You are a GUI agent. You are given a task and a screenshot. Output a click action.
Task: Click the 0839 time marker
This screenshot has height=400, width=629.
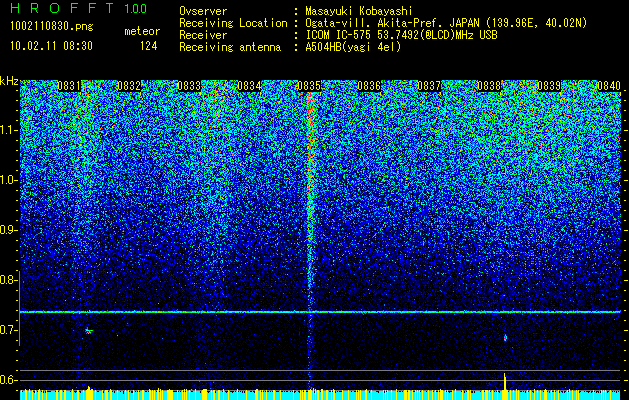point(549,86)
